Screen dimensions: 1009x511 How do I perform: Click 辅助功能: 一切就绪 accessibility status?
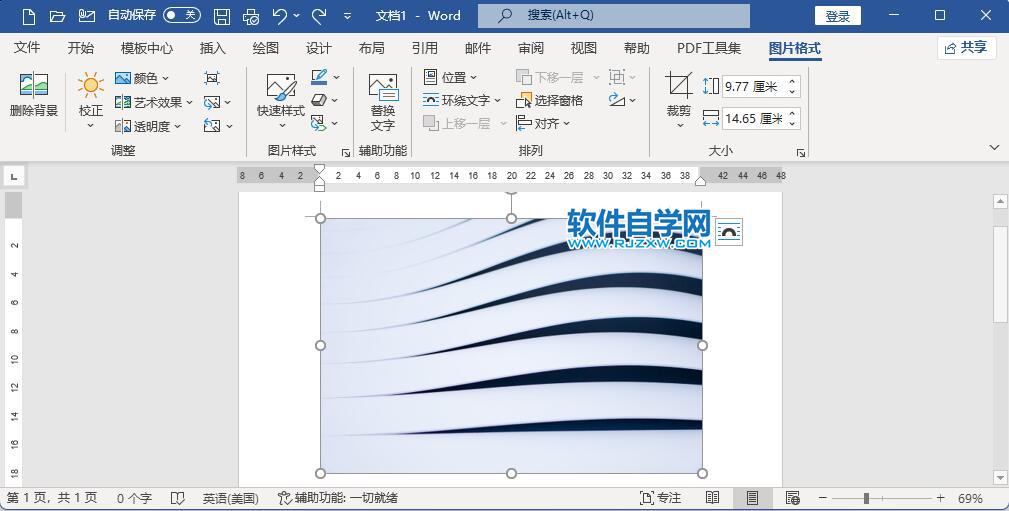[x=338, y=498]
